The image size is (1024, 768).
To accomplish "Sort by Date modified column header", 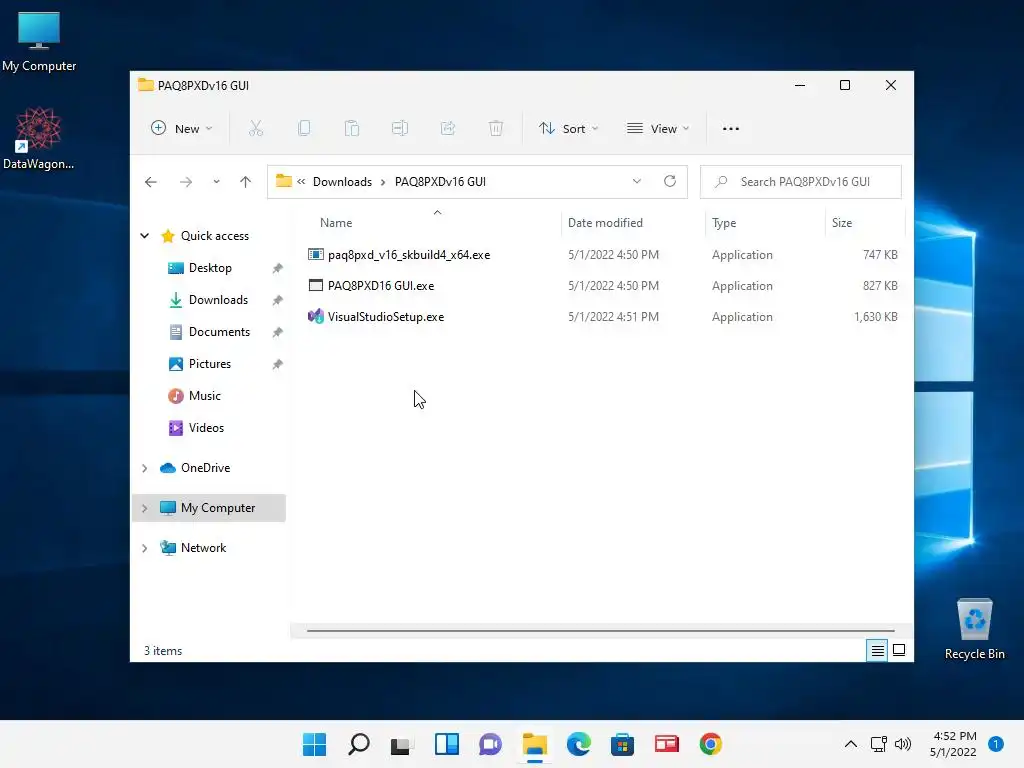I will coord(605,223).
